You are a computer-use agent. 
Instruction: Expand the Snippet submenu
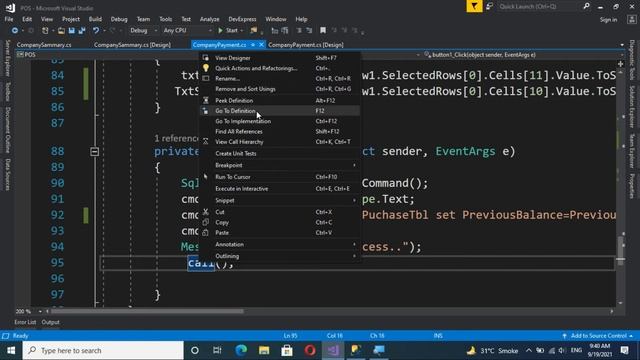pyautogui.click(x=280, y=200)
